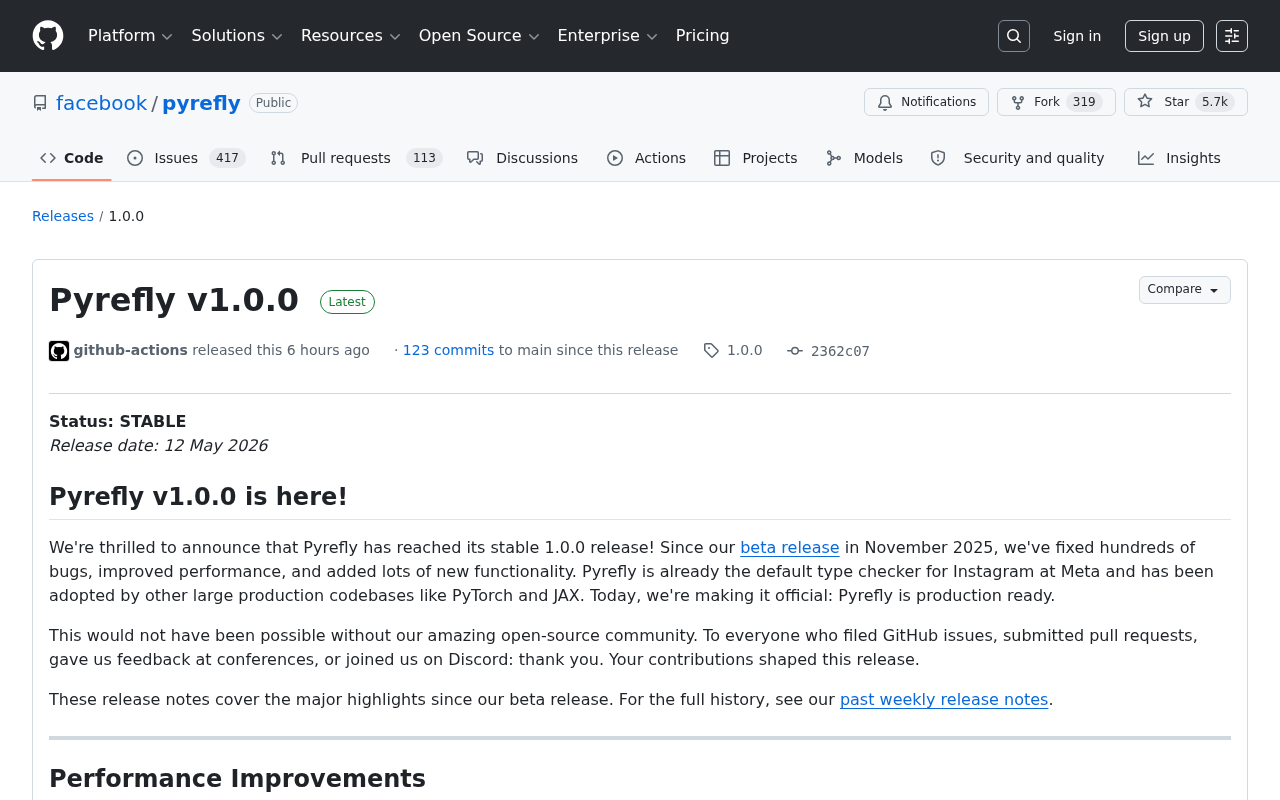Expand the Open Source menu
Viewport: 1280px width, 800px height.
pos(479,36)
